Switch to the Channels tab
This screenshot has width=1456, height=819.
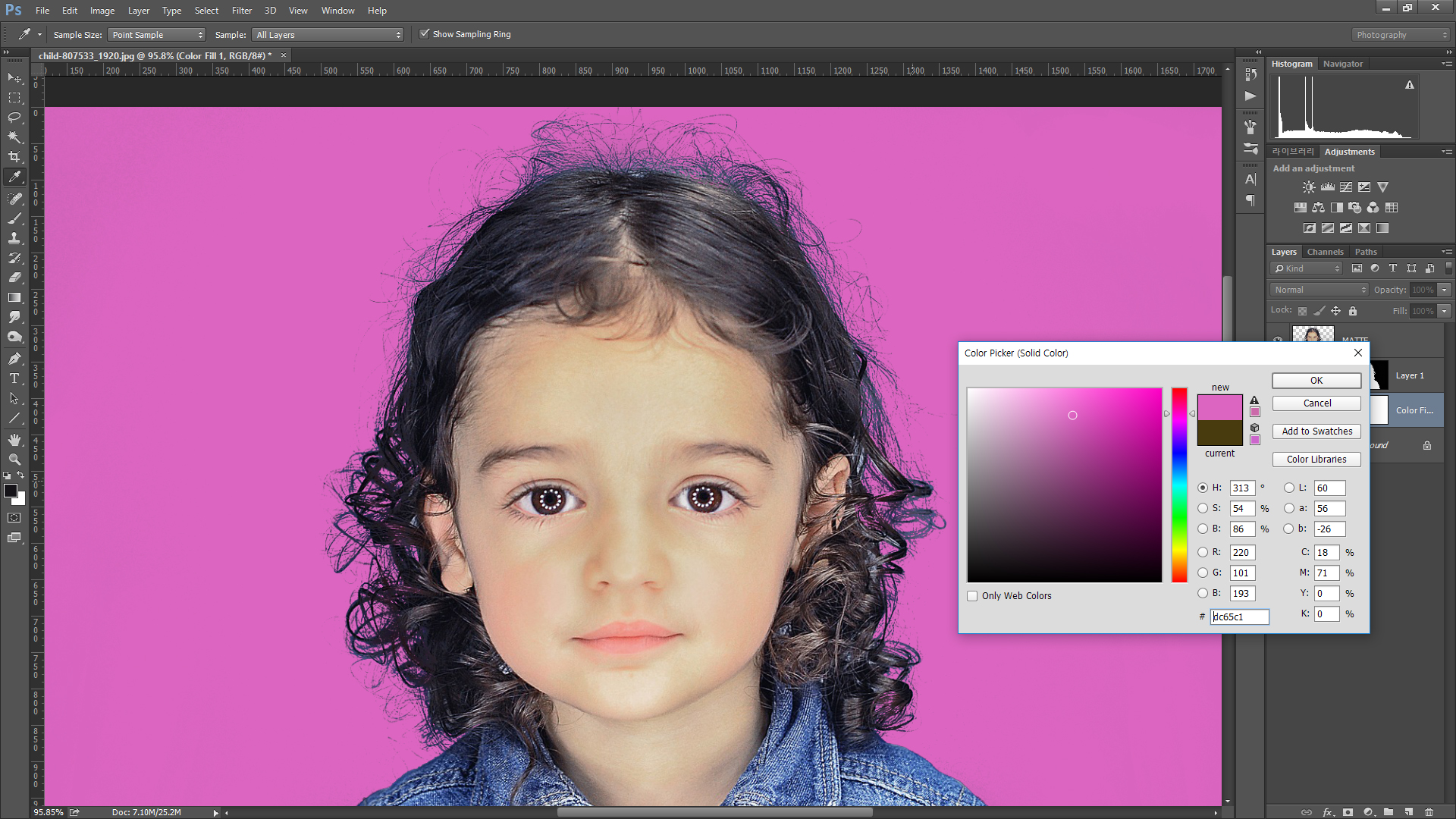(x=1325, y=252)
